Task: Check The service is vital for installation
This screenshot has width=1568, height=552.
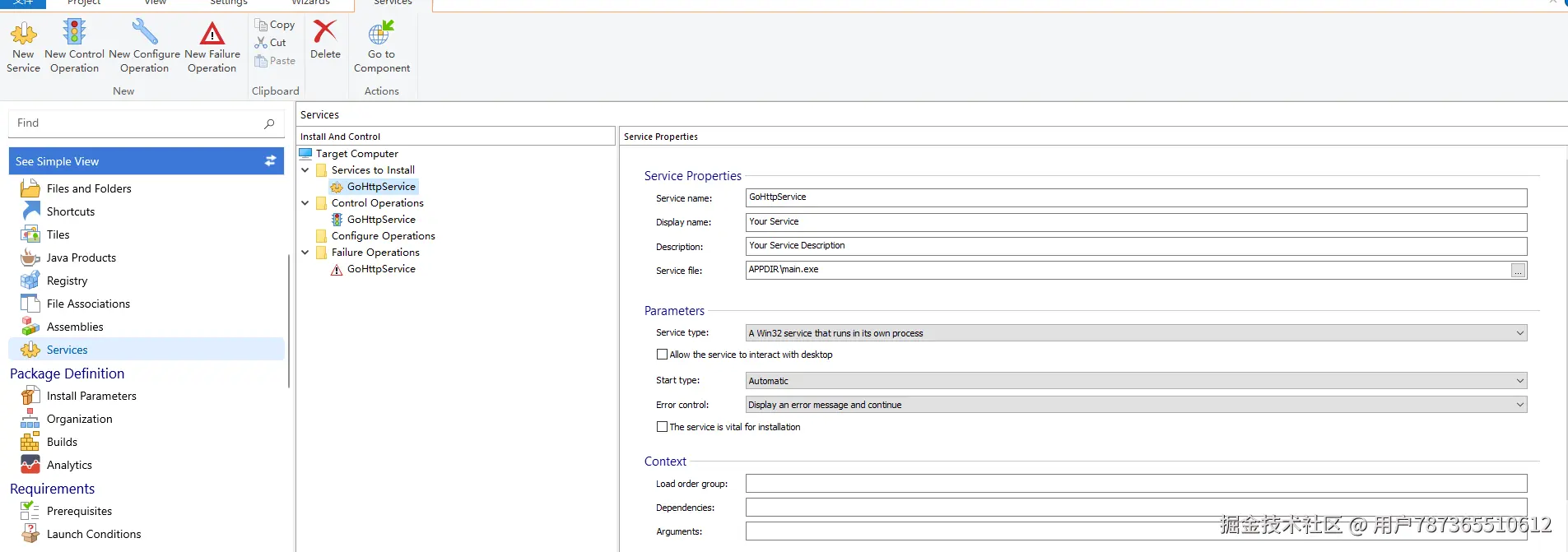Action: pyautogui.click(x=662, y=427)
